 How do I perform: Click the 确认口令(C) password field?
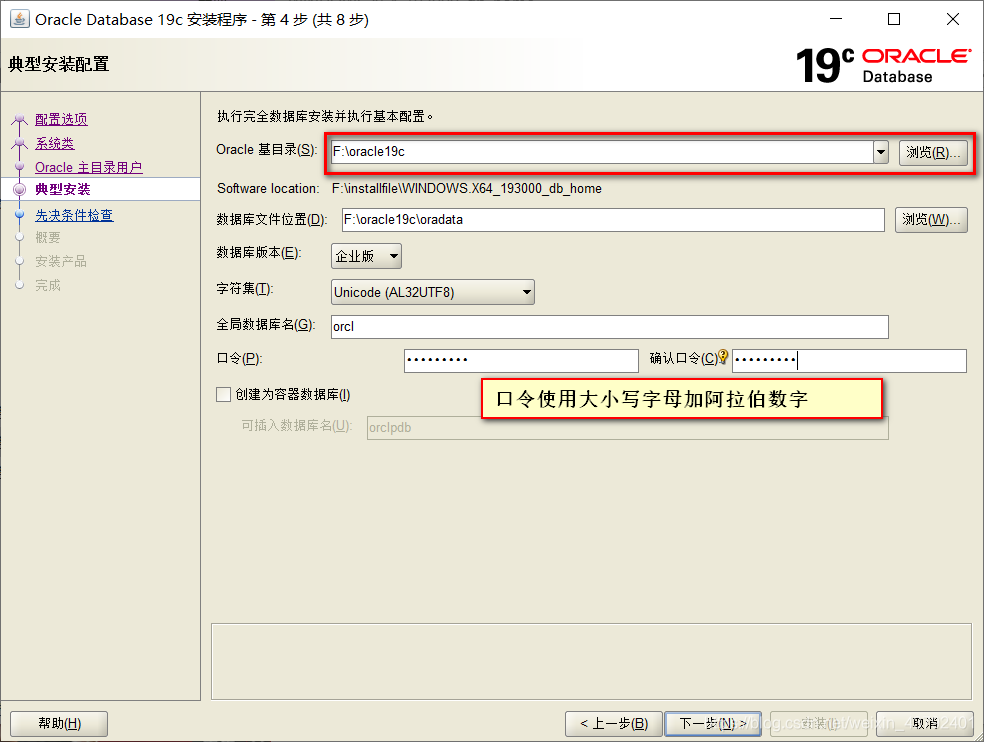click(x=849, y=360)
